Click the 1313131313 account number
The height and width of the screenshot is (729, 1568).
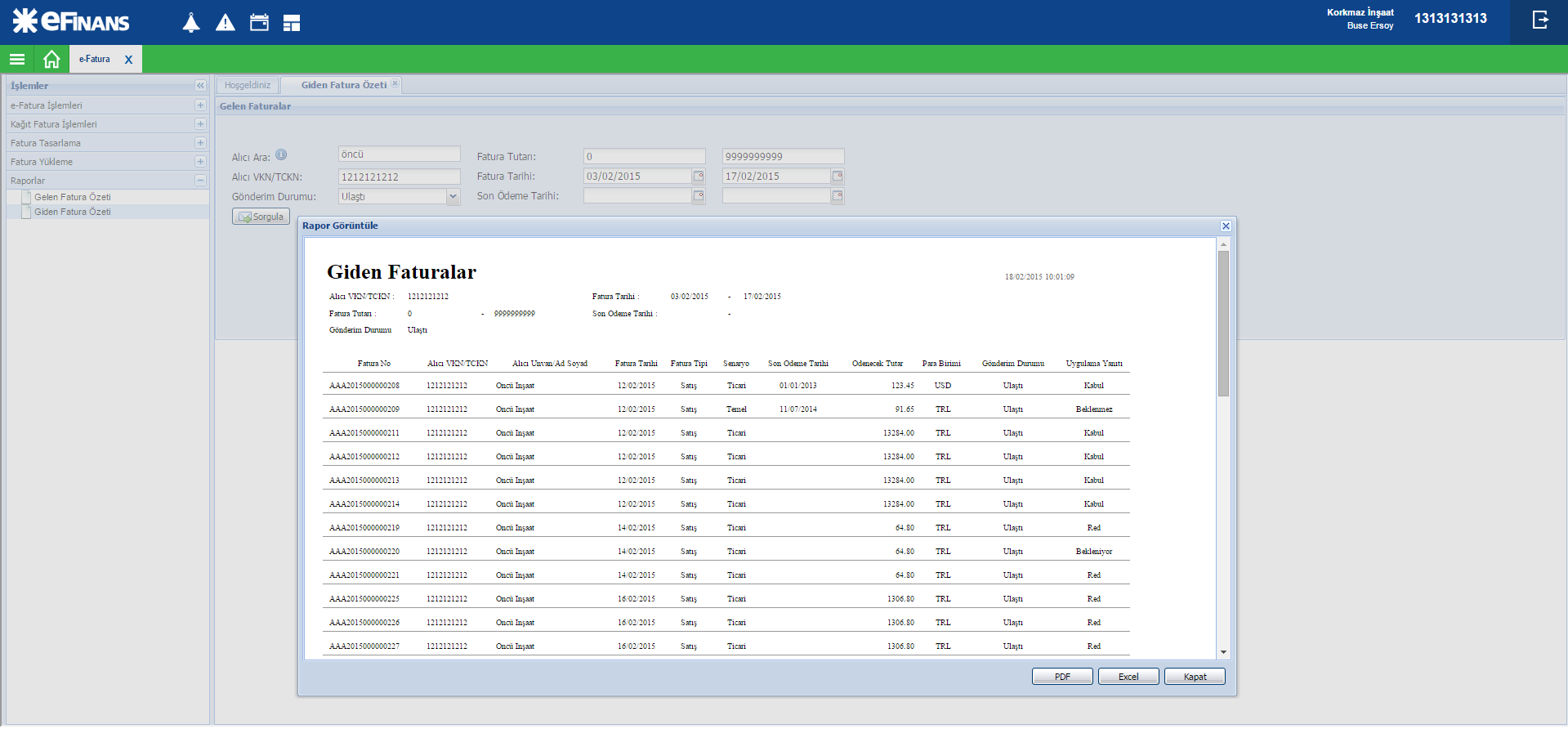click(x=1450, y=18)
